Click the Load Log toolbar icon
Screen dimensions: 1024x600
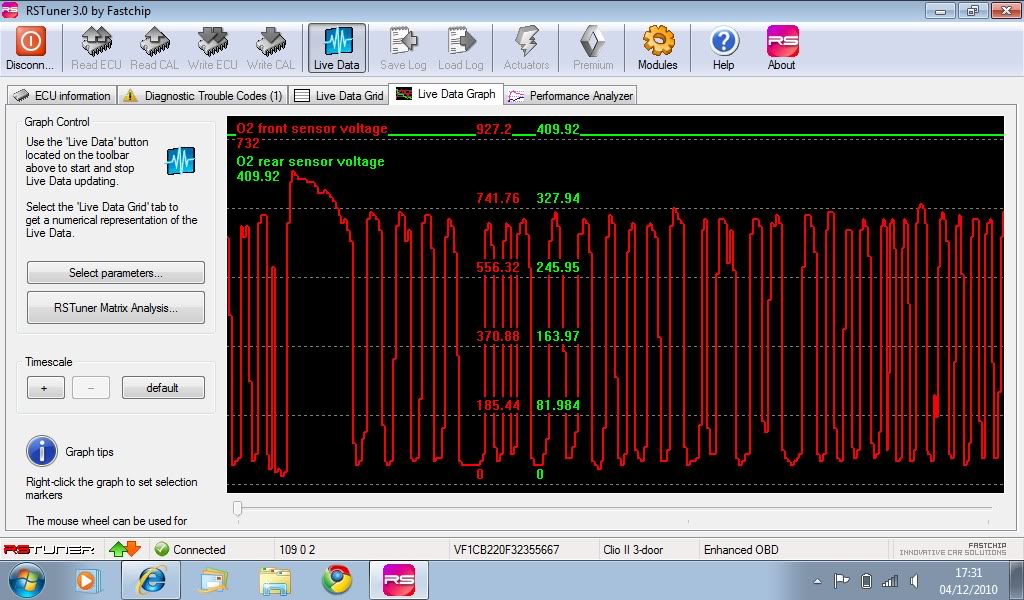tap(460, 47)
